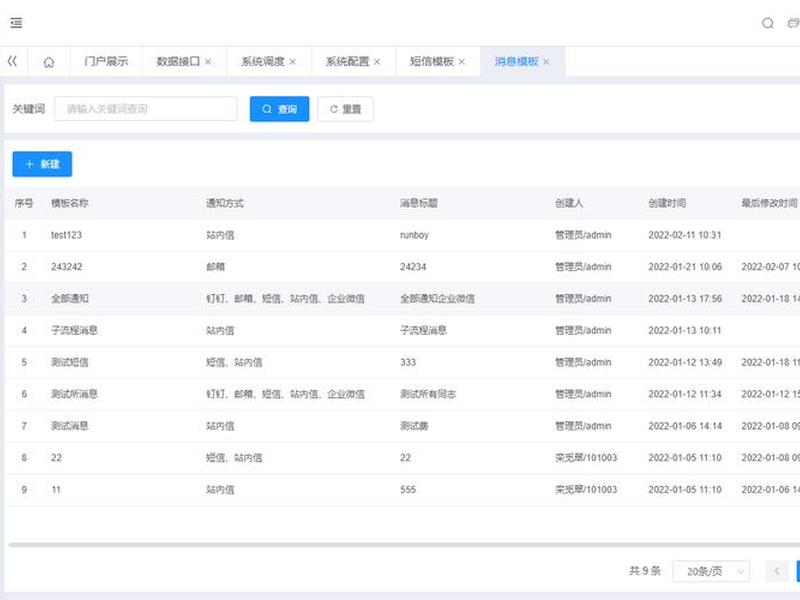Viewport: 800px width, 600px height.
Task: Click the 创建人 column header
Action: tap(569, 203)
